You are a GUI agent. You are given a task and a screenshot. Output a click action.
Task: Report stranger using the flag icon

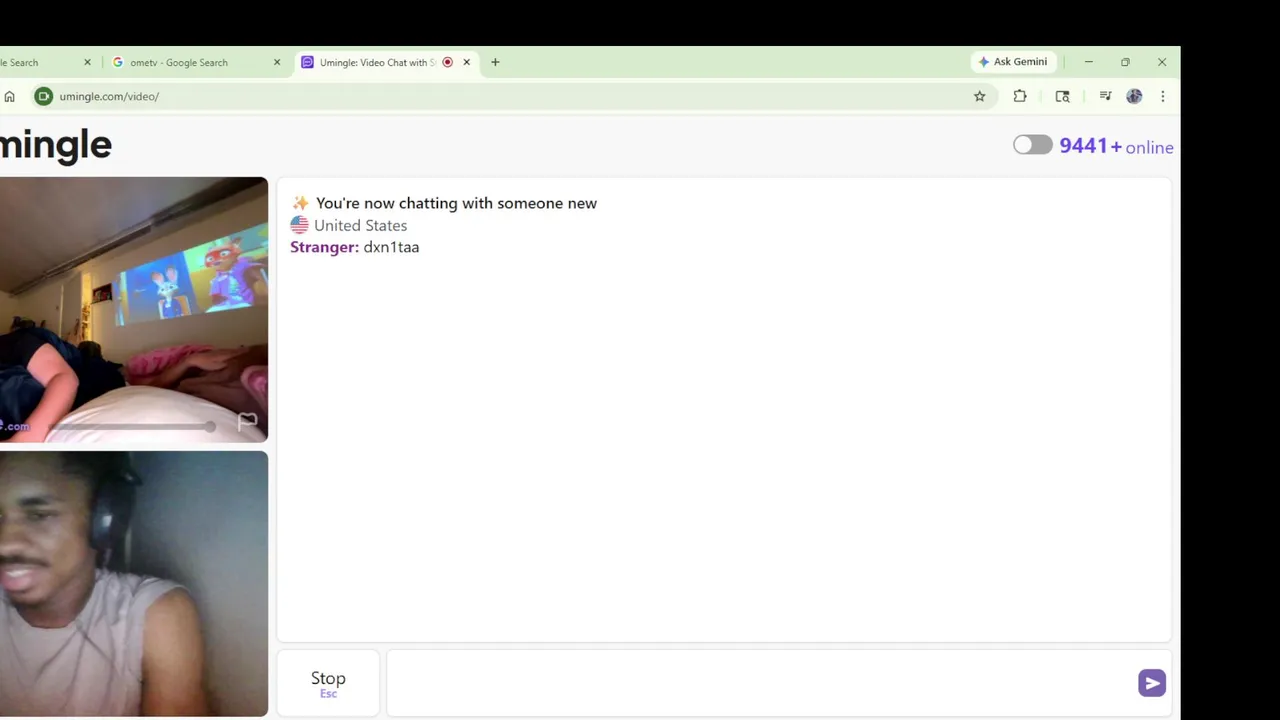coord(247,421)
